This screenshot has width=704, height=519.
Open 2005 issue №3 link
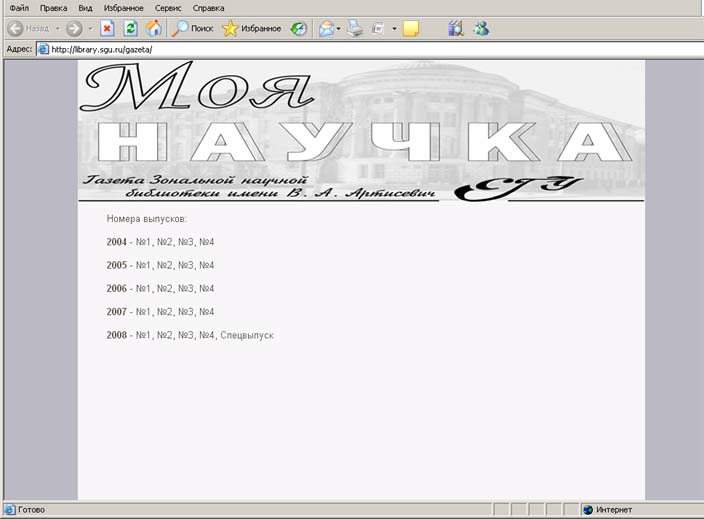pos(185,265)
